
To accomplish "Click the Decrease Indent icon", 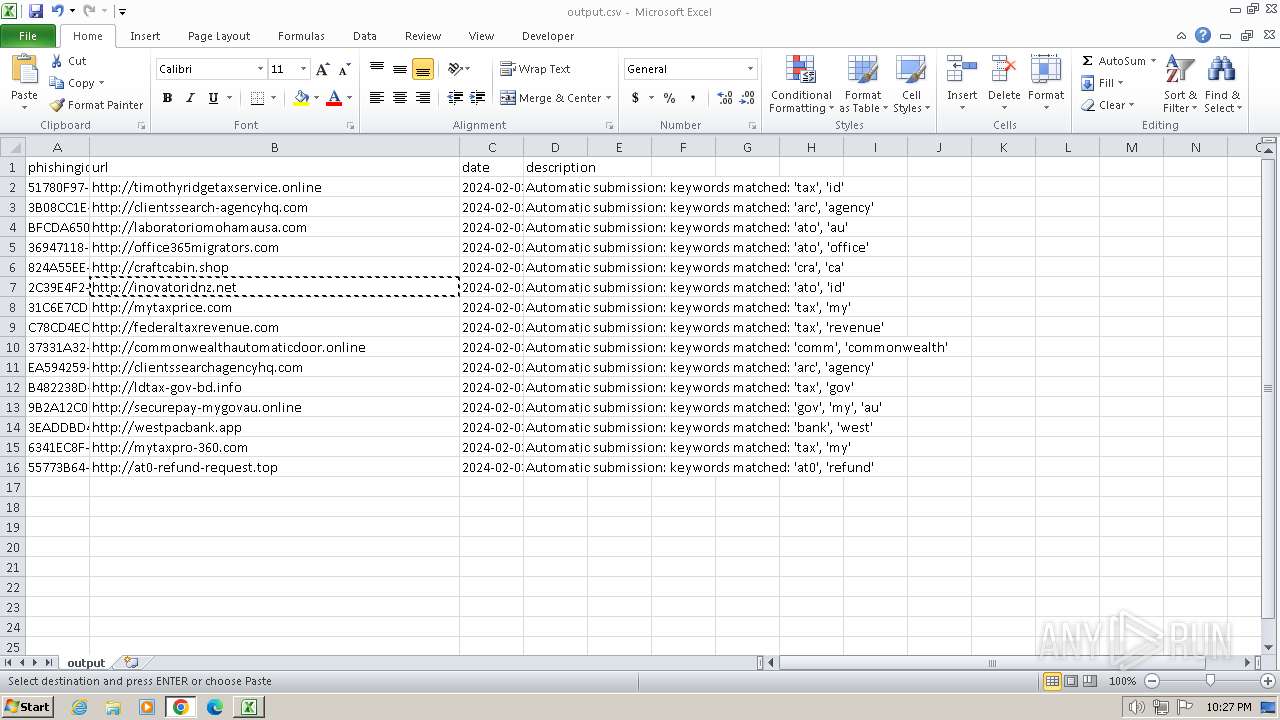I will [x=455, y=98].
